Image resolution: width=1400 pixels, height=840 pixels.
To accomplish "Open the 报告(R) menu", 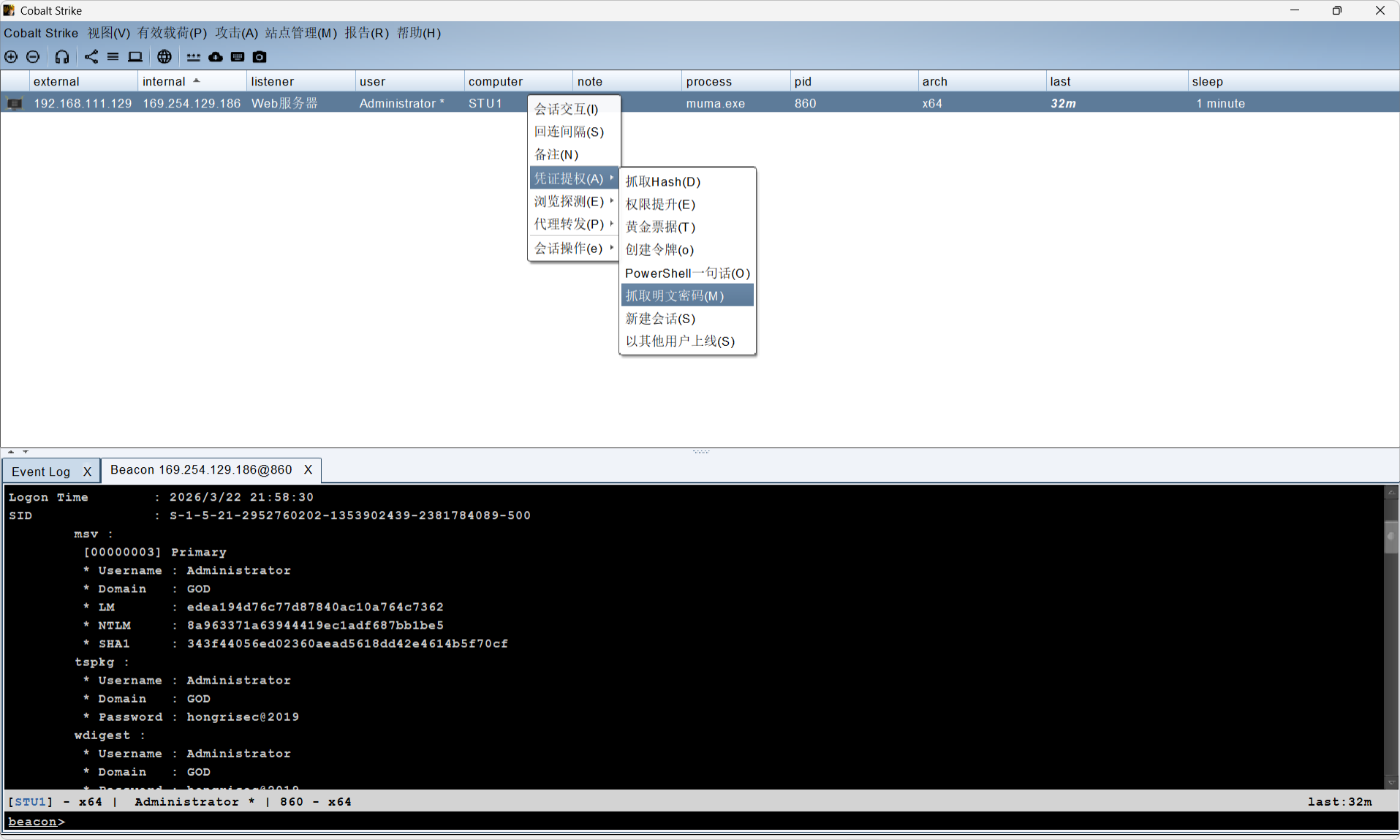I will 367,33.
